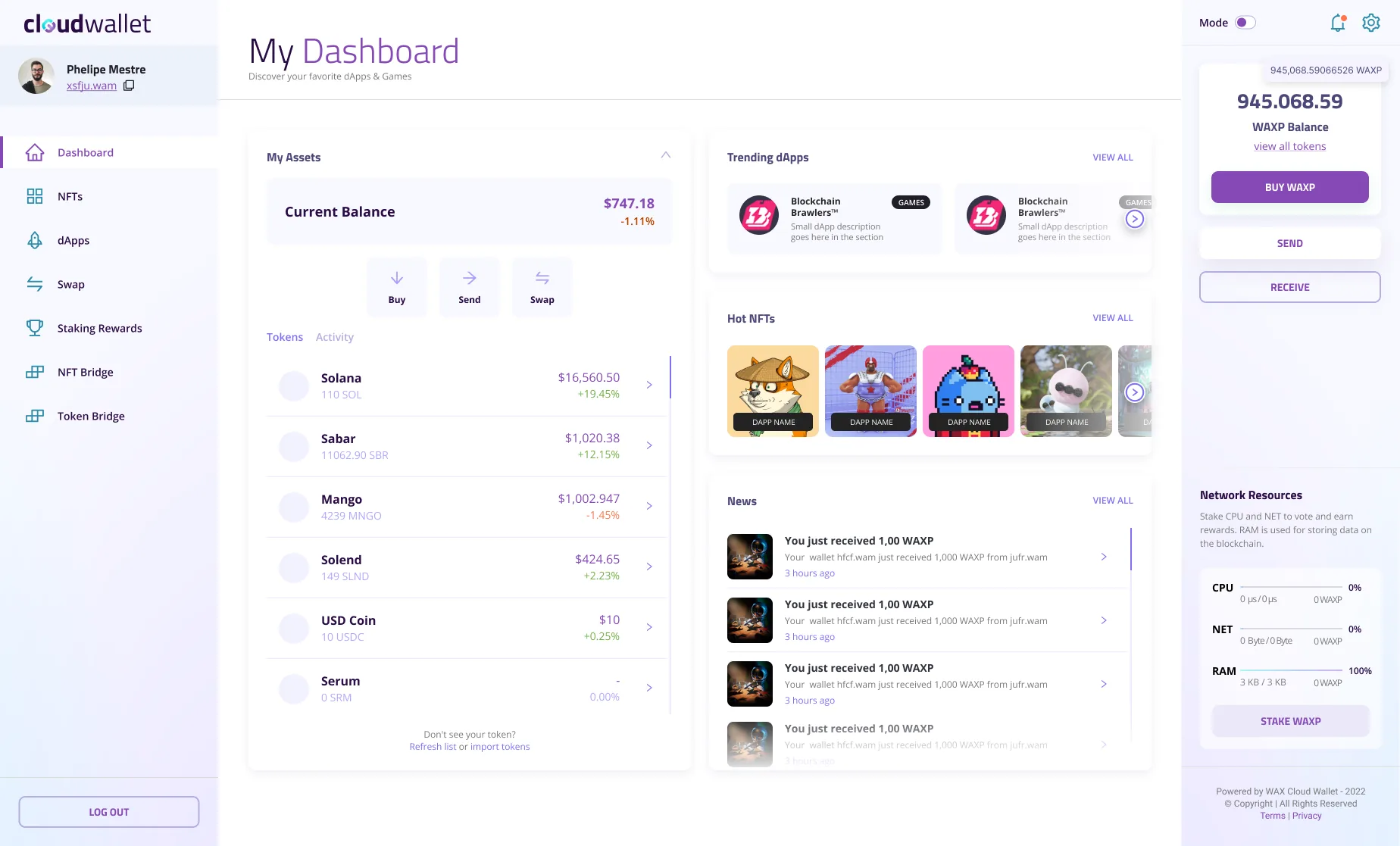Open settings gear icon
Screen dimensions: 1400x846
coord(1371,23)
